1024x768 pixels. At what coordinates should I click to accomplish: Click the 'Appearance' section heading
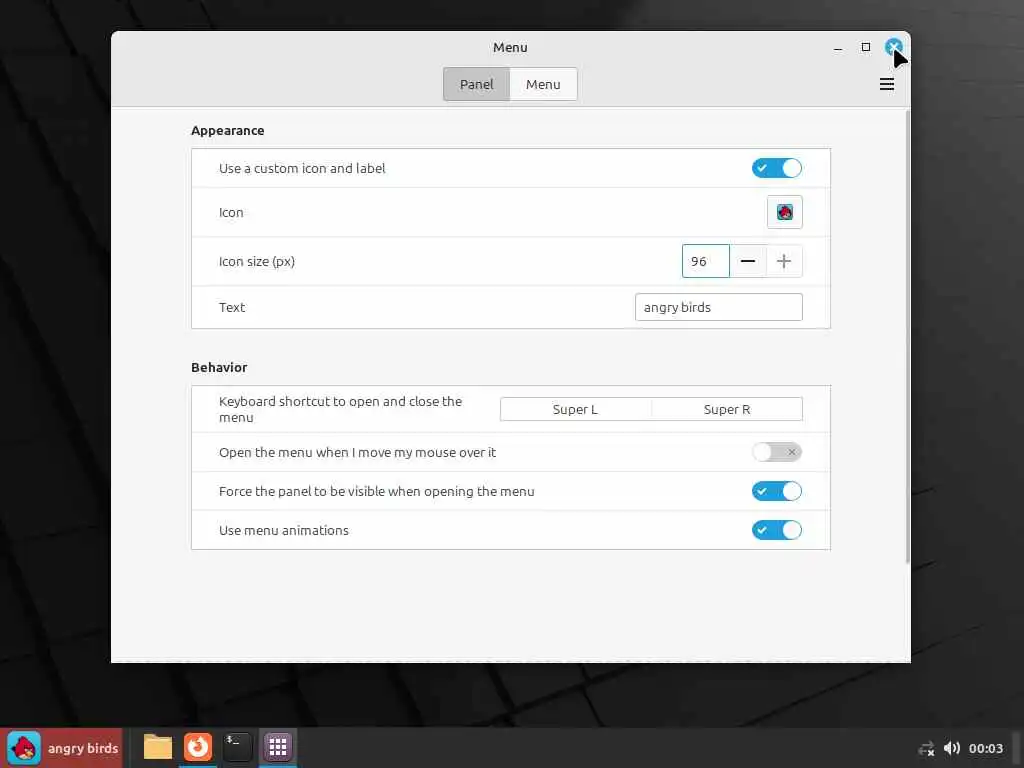tap(227, 131)
